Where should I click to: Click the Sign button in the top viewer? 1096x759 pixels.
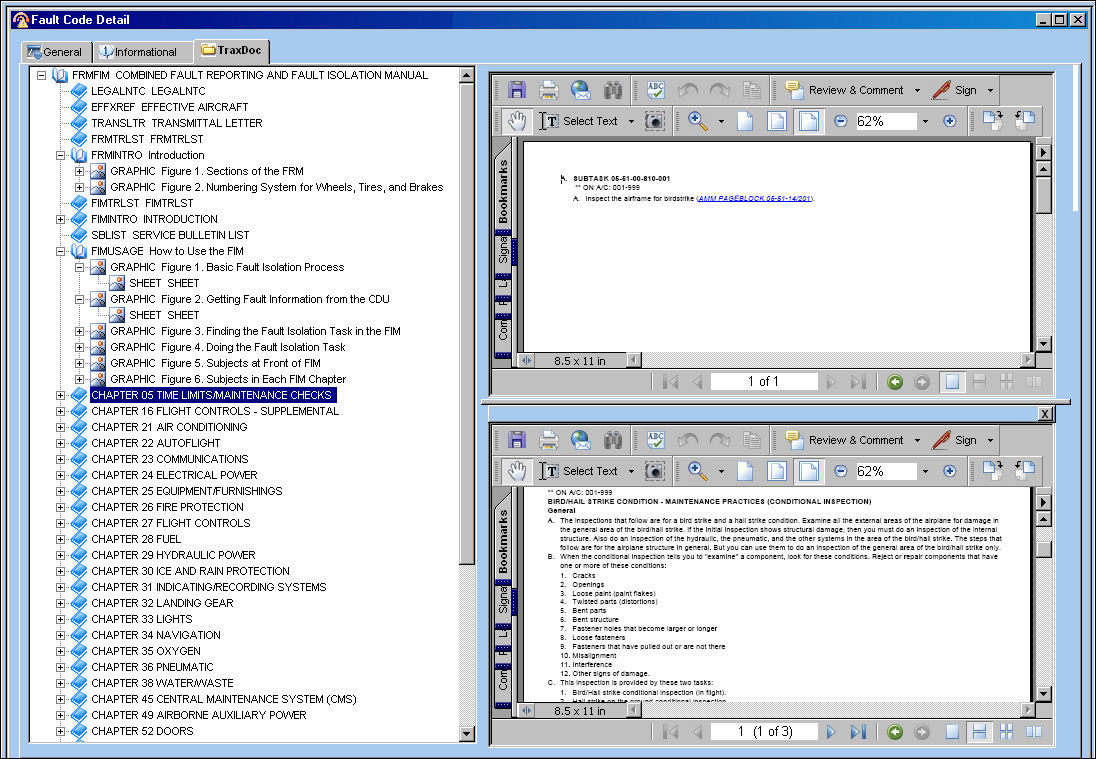pyautogui.click(x=955, y=90)
